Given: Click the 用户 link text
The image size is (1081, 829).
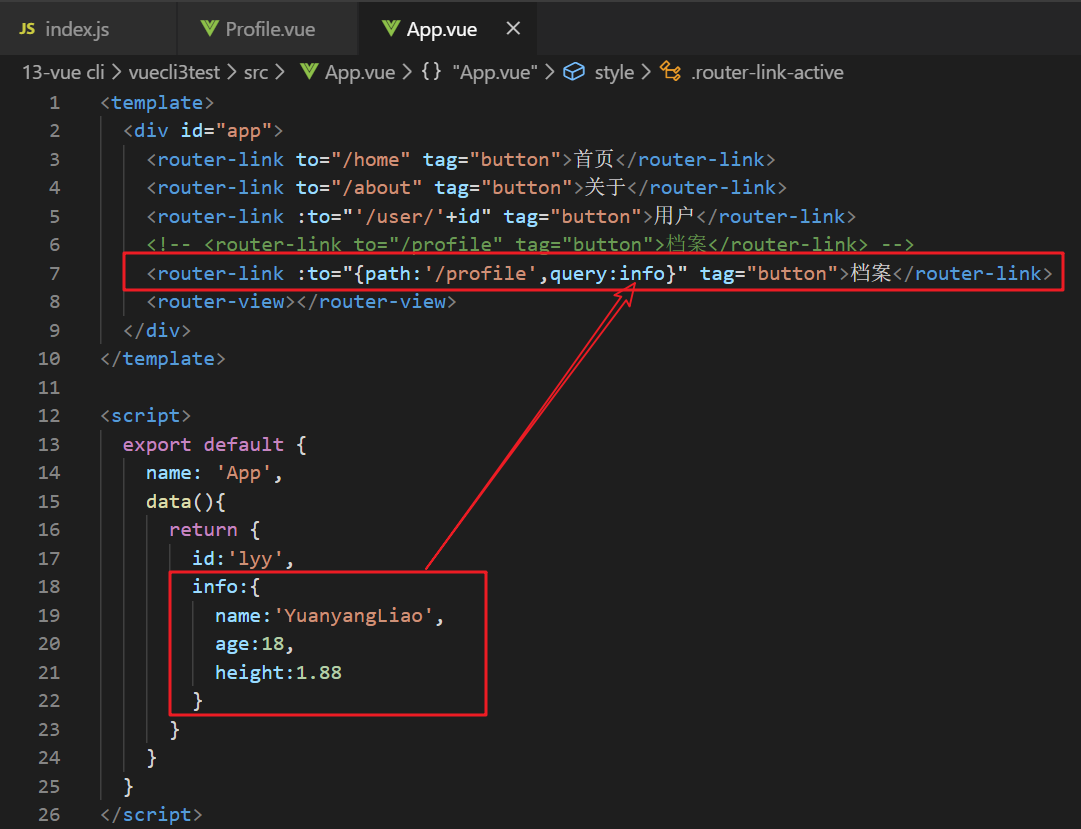Looking at the screenshot, I should point(674,217).
